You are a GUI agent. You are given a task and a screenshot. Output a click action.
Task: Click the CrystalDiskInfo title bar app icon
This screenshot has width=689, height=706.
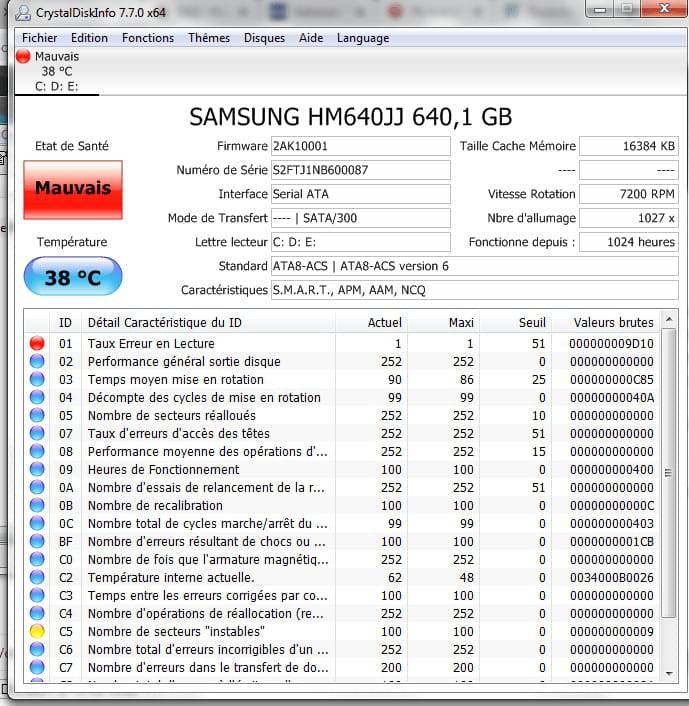pyautogui.click(x=23, y=13)
